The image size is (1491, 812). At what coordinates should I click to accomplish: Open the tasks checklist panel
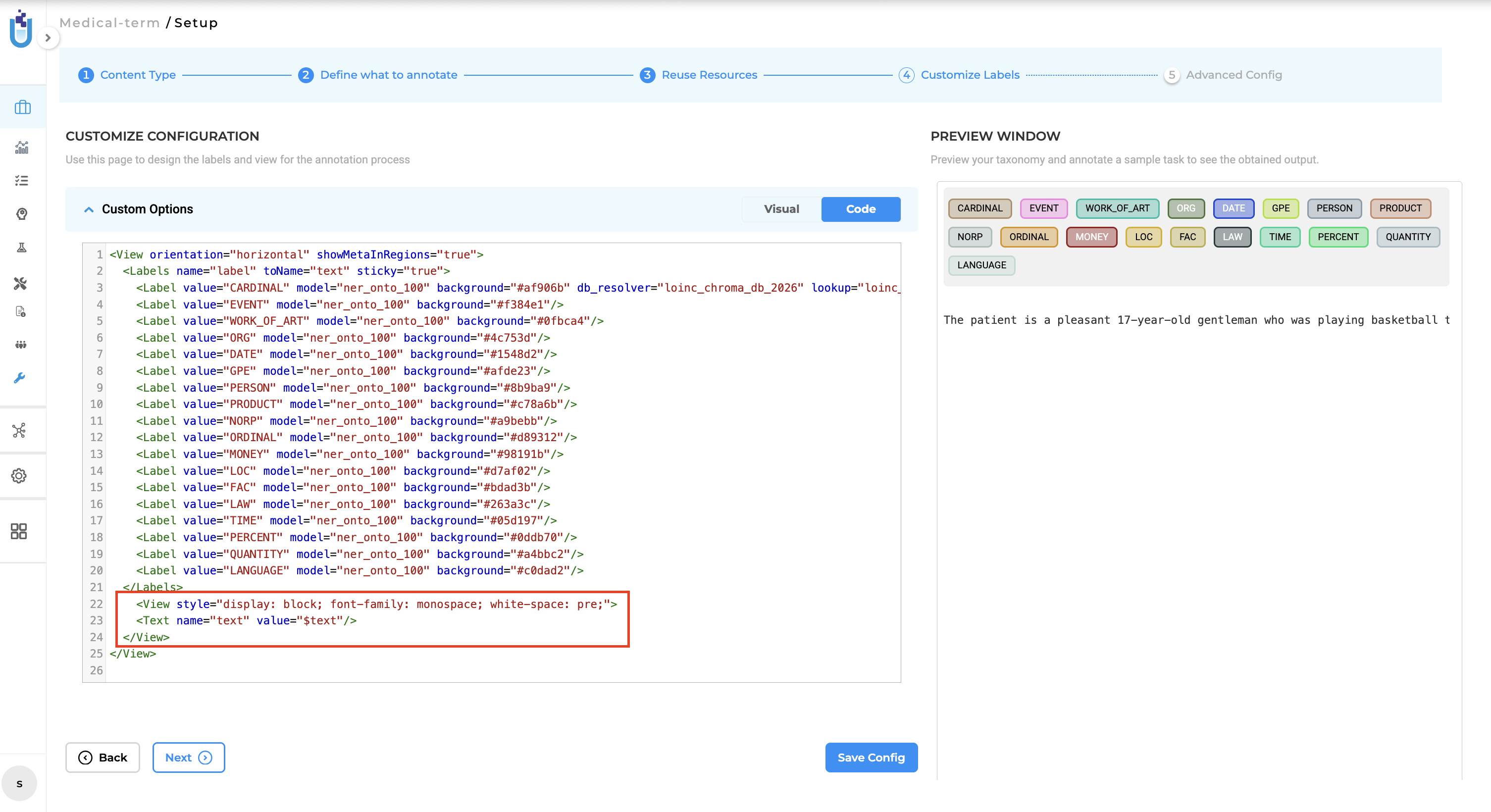click(x=21, y=181)
